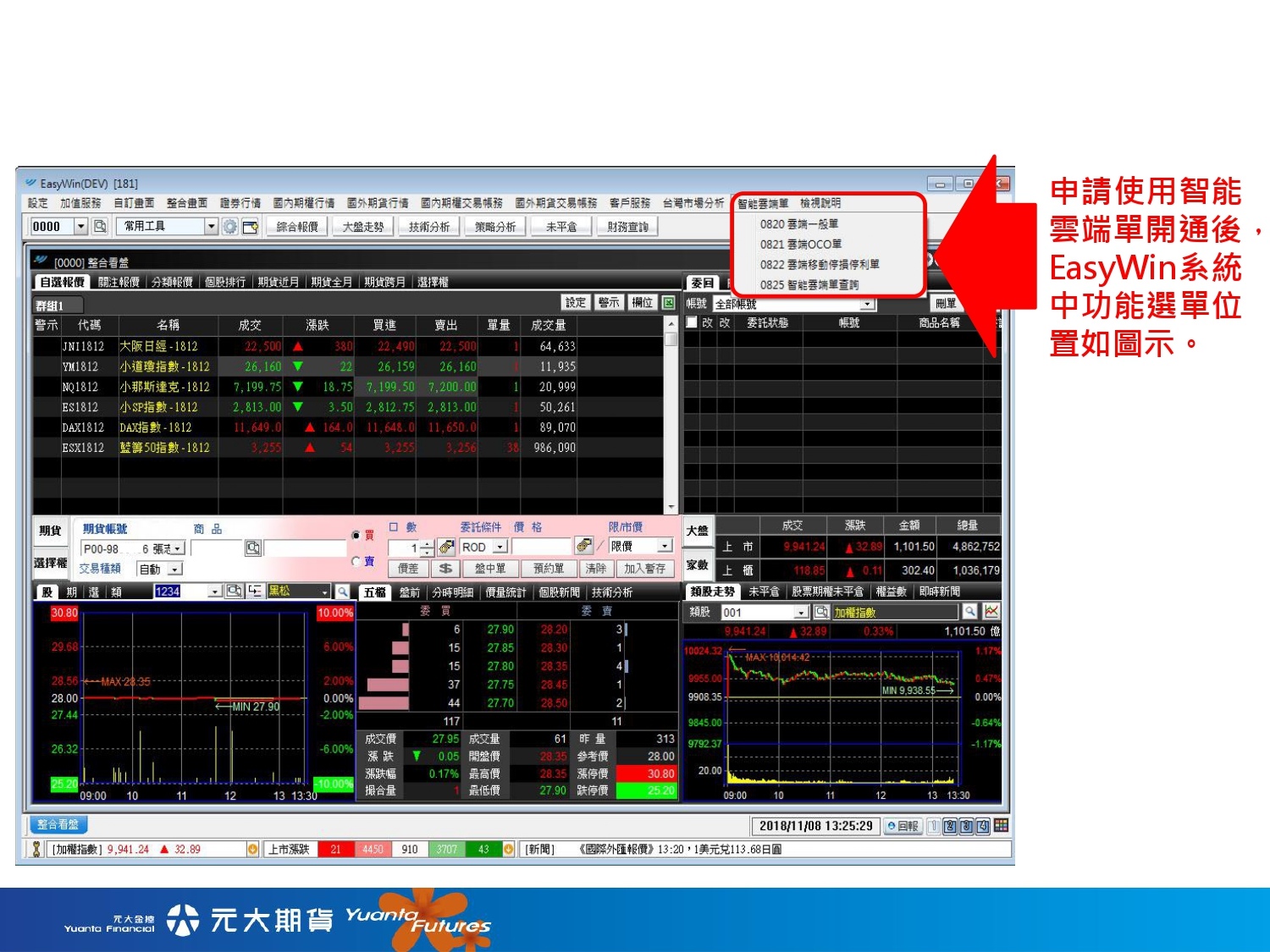This screenshot has width=1270, height=952.
Task: Click the product lookup icon beside the 商品 field
Action: tap(252, 548)
